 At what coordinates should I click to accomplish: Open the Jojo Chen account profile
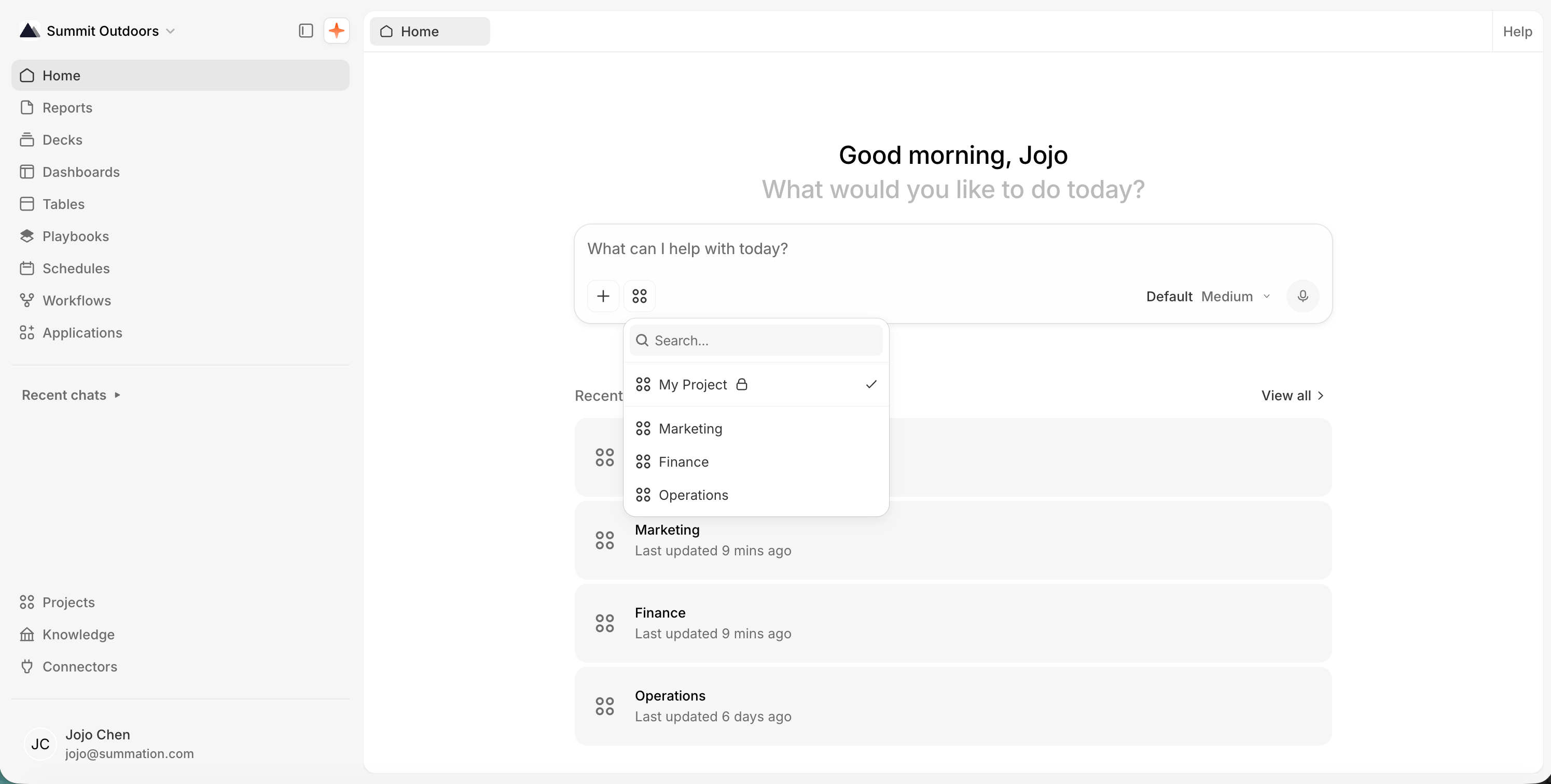[x=180, y=744]
